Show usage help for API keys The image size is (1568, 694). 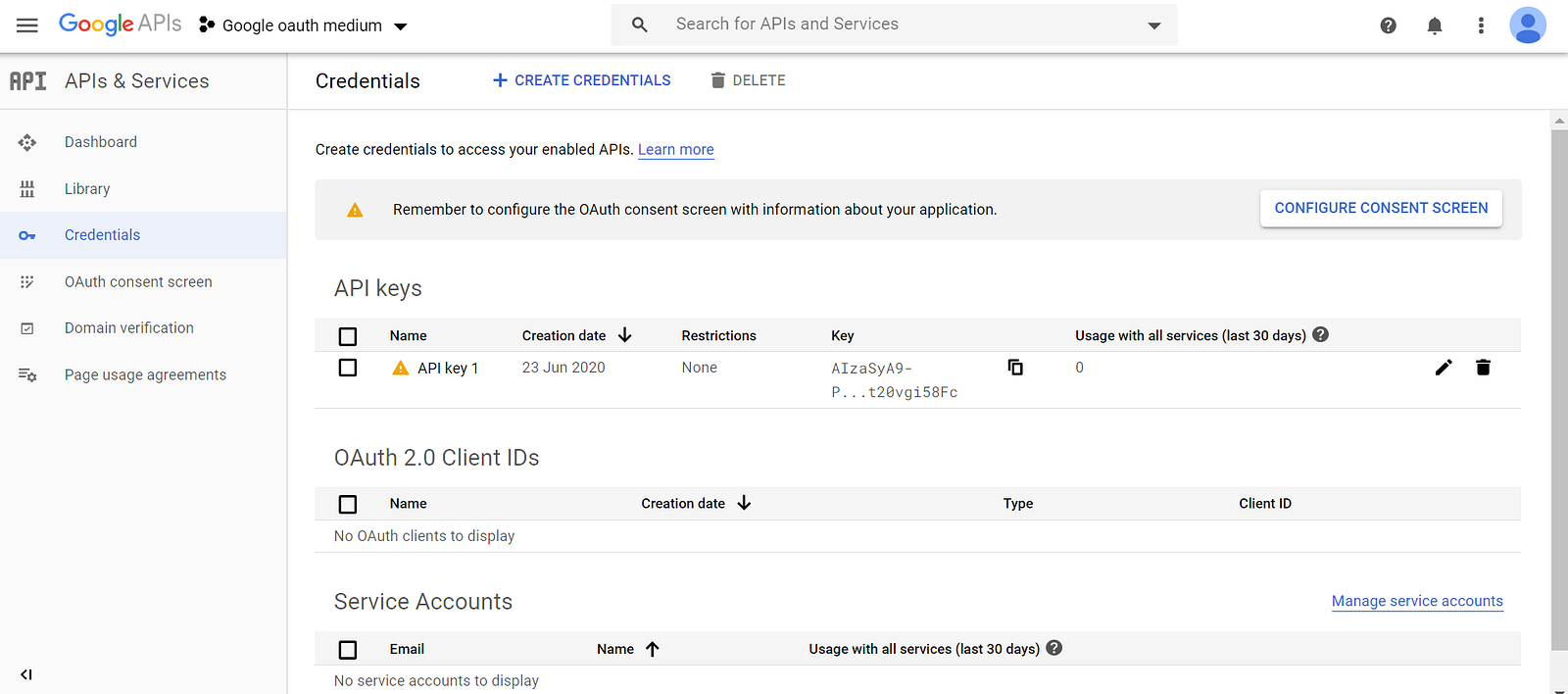(1320, 334)
